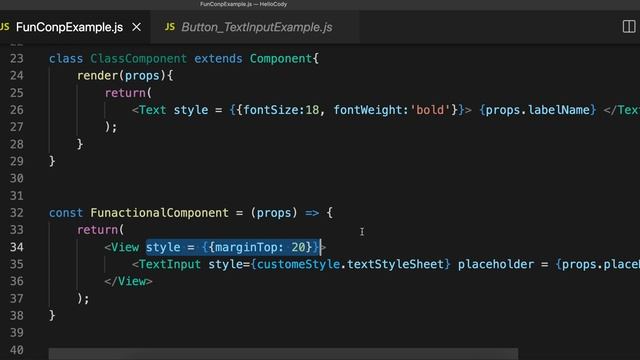
Task: Click the render keyword on line 24
Action: click(x=97, y=76)
